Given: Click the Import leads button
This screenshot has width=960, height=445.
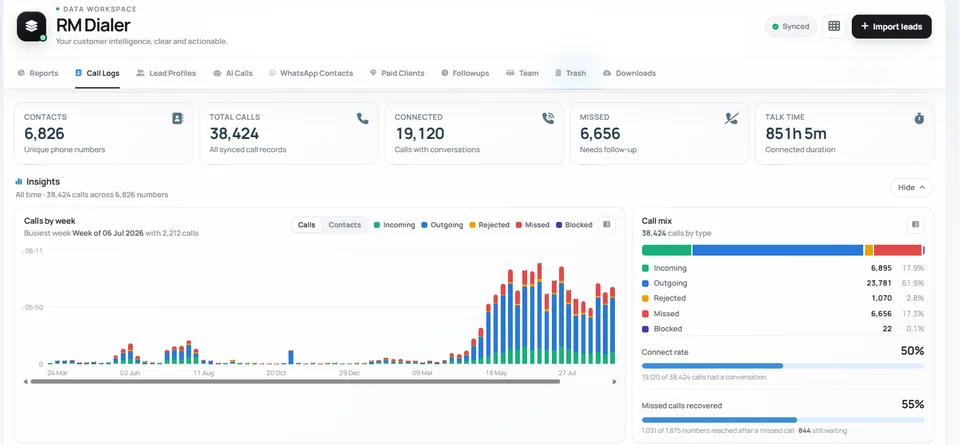Looking at the screenshot, I should point(891,26).
